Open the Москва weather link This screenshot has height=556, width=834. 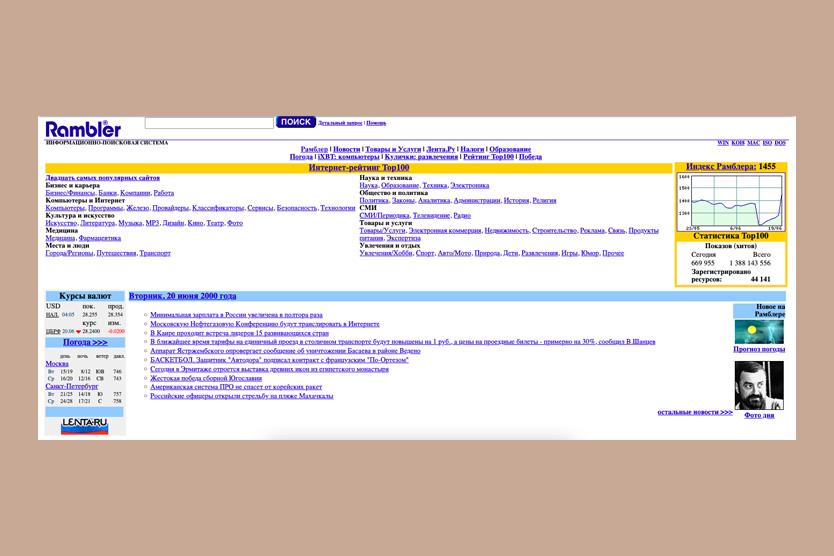coord(57,364)
